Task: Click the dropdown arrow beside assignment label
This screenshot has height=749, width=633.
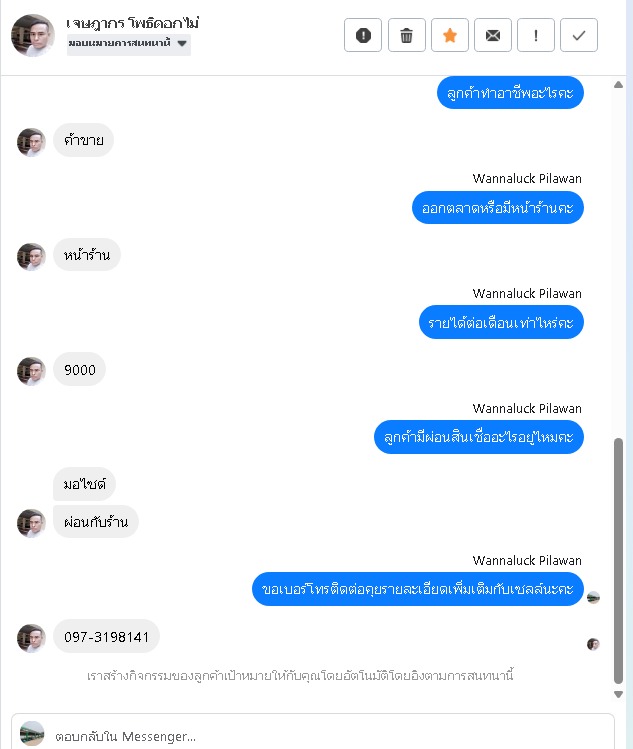Action: [182, 43]
